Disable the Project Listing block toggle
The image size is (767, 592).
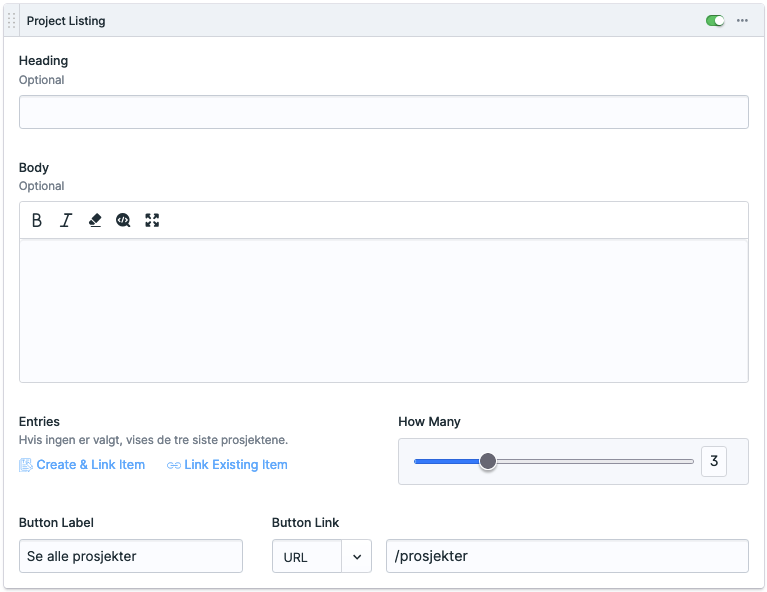point(715,21)
